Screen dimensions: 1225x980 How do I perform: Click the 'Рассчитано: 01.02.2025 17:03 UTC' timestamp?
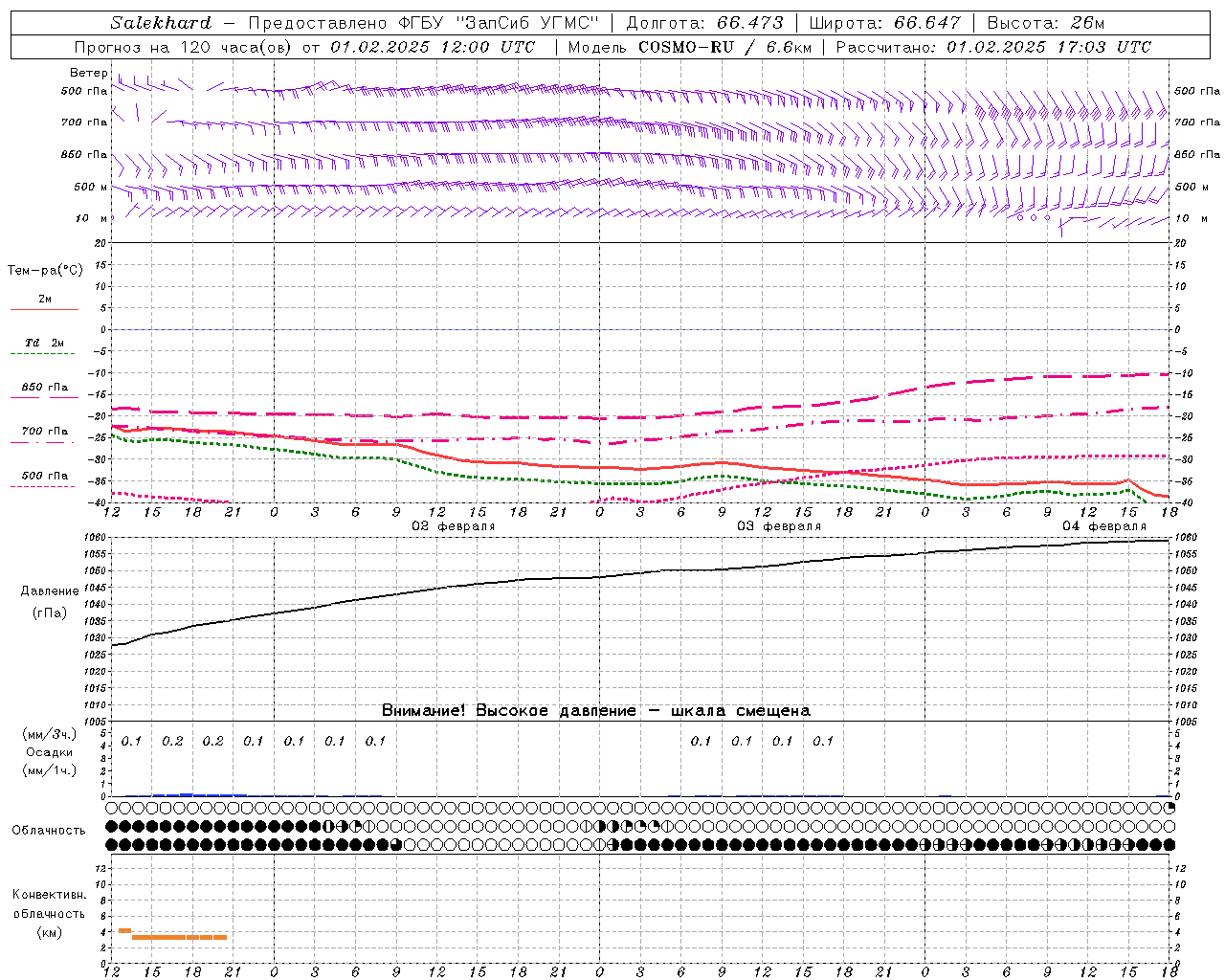(x=993, y=47)
